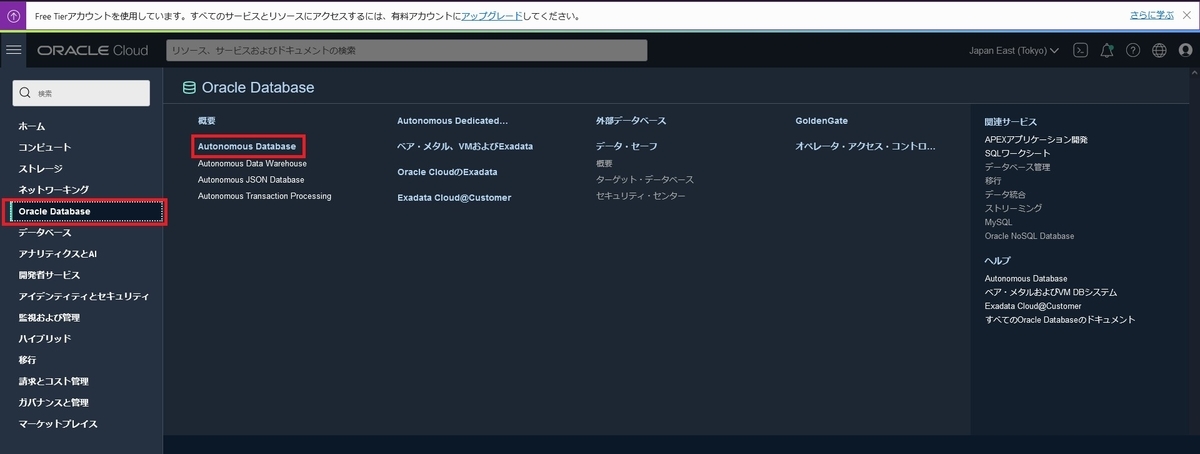Open Autonomous Data Warehouse

(x=252, y=163)
